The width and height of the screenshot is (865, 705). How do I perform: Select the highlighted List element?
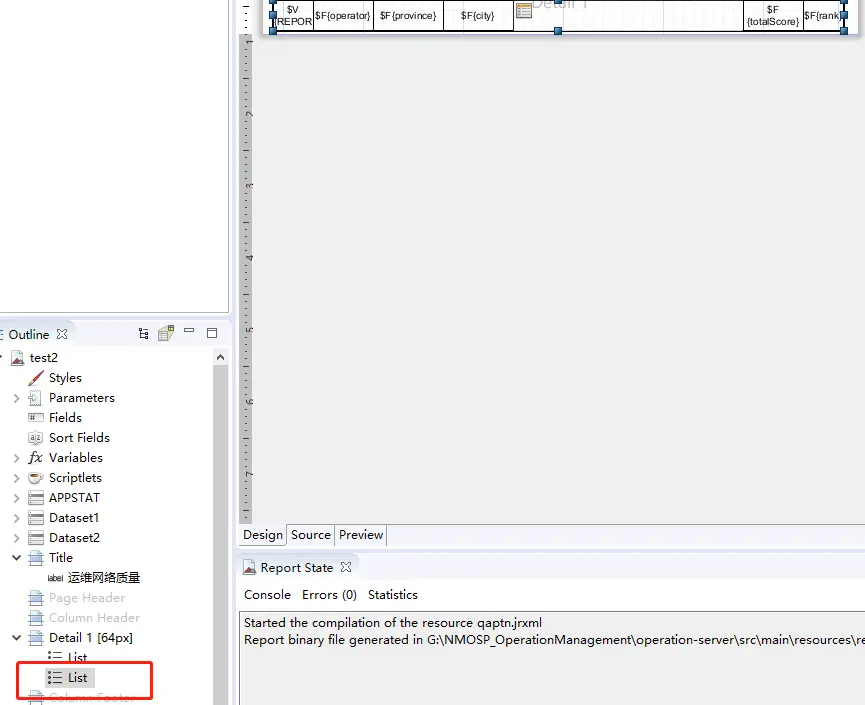68,677
